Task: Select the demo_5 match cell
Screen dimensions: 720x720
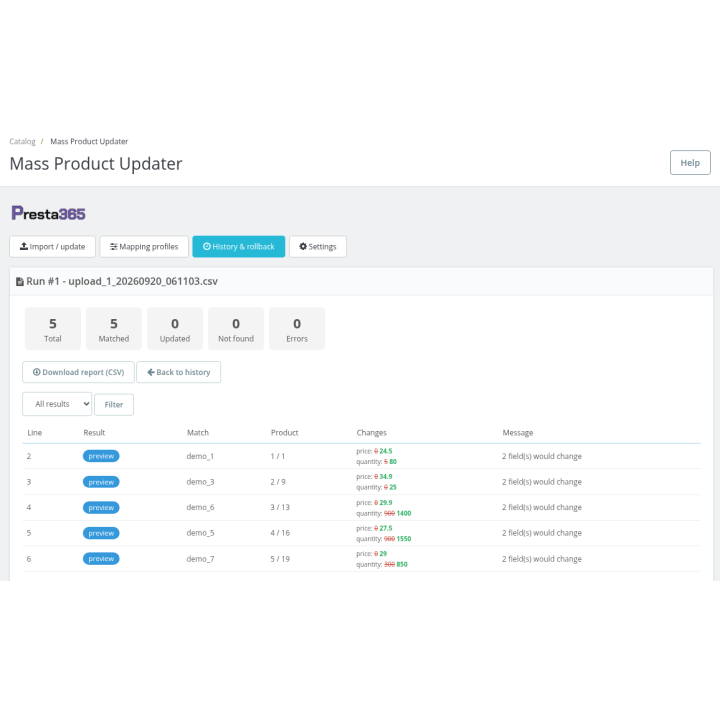Action: (200, 533)
